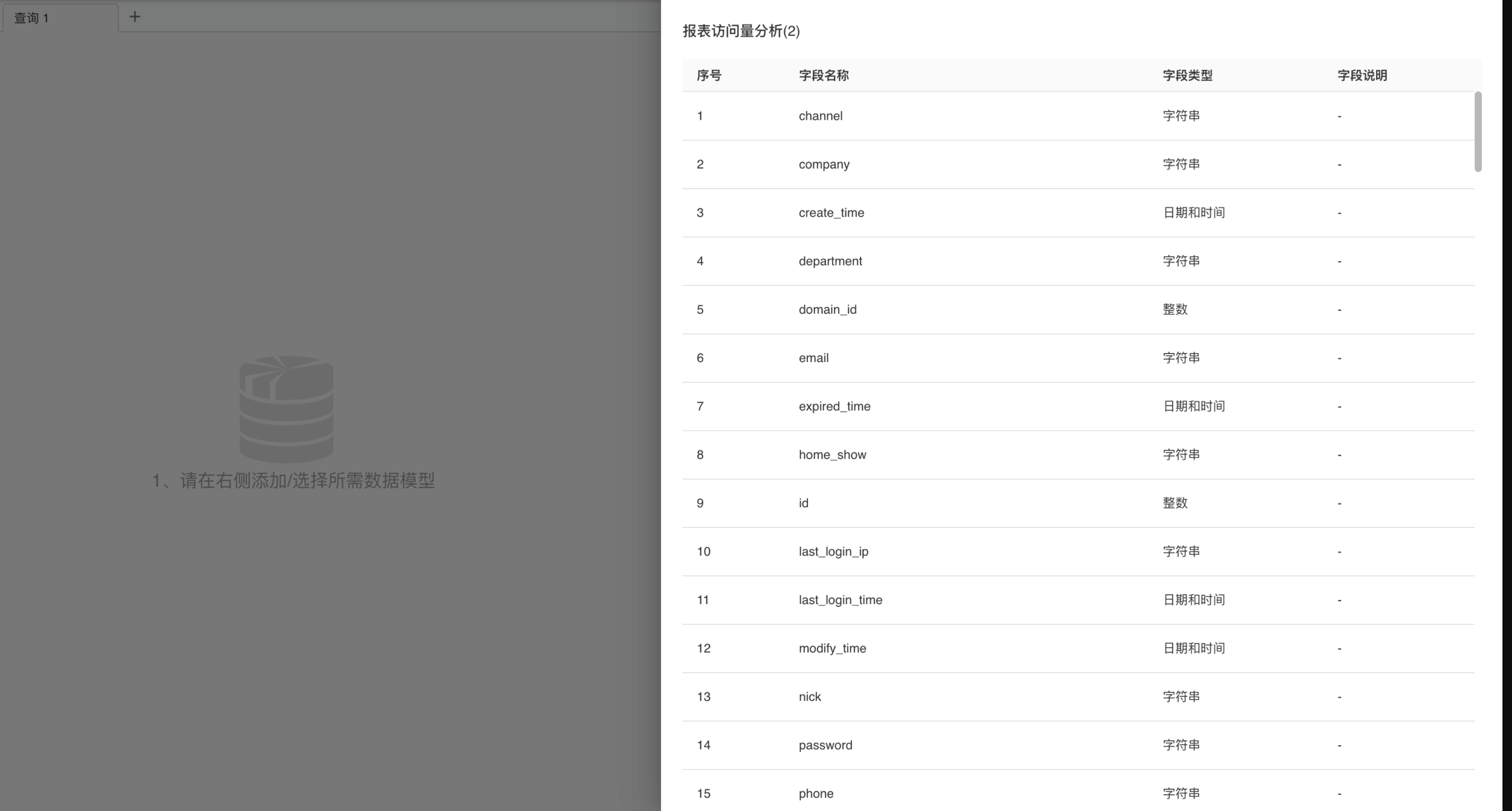This screenshot has width=1512, height=811.
Task: Click the 字段说明 column header
Action: (1362, 75)
